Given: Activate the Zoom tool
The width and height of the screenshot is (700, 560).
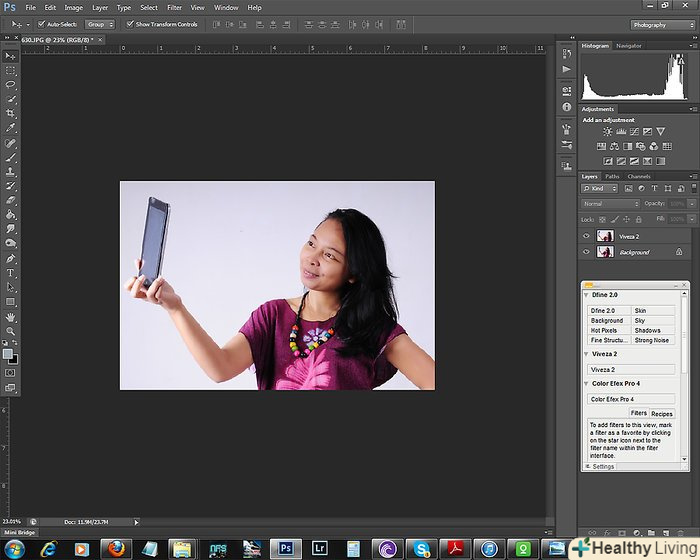Looking at the screenshot, I should tap(11, 331).
